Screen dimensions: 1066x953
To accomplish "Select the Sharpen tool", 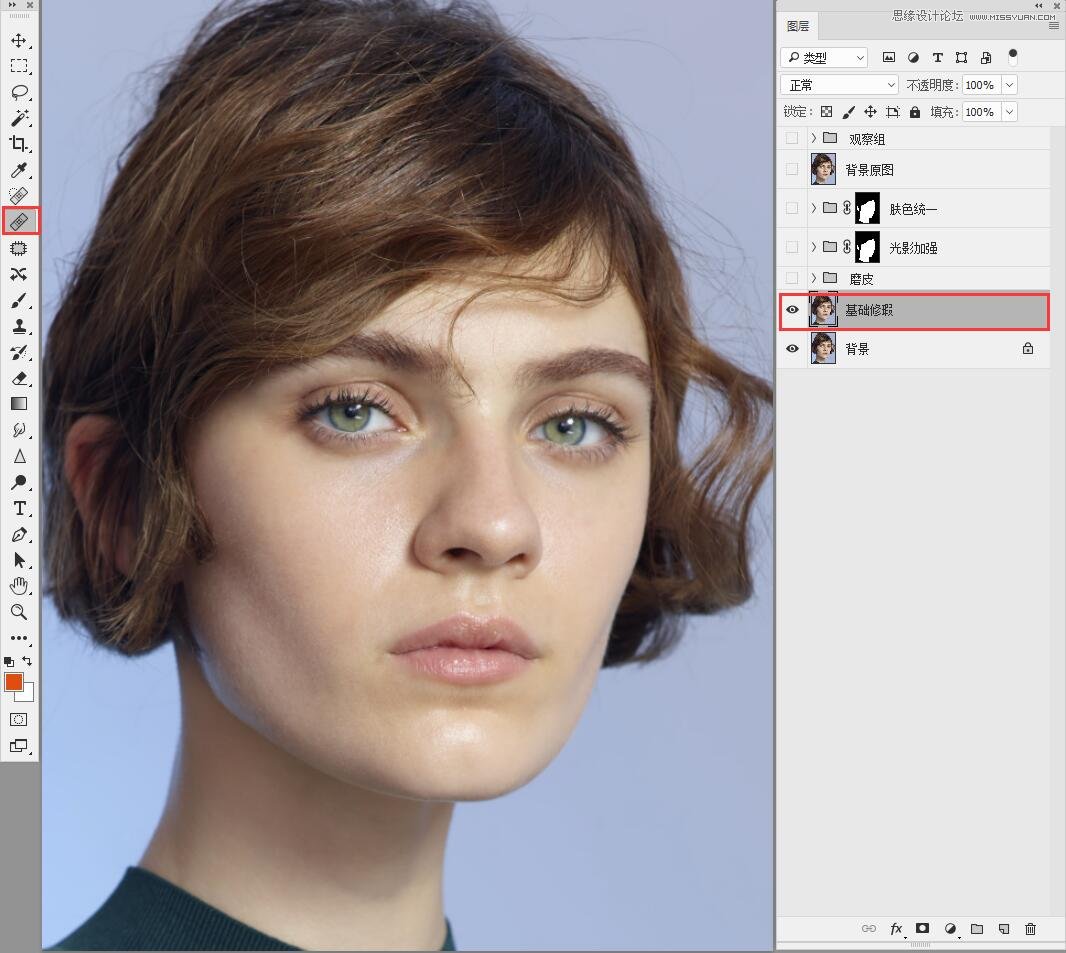I will [x=19, y=456].
